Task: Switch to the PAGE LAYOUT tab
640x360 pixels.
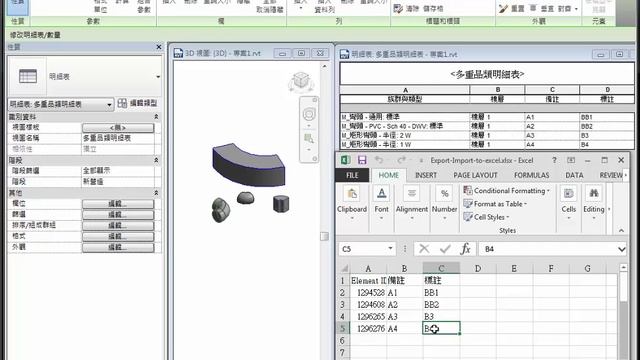Action: [x=475, y=175]
